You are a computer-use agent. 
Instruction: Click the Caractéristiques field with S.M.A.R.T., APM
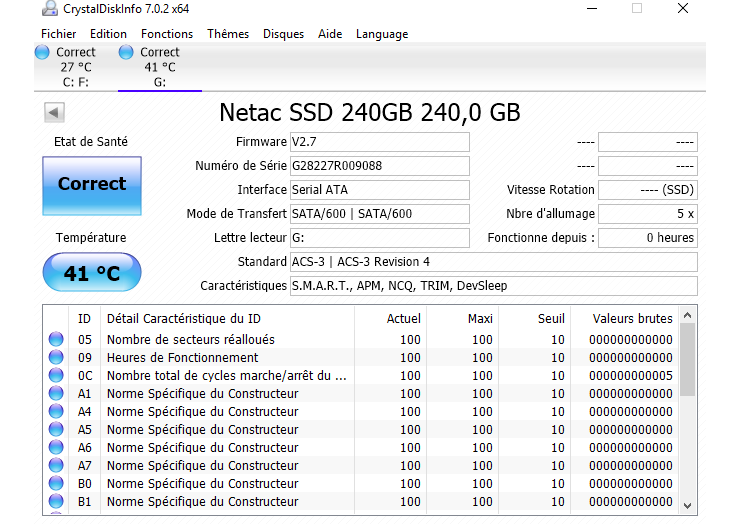(x=494, y=286)
